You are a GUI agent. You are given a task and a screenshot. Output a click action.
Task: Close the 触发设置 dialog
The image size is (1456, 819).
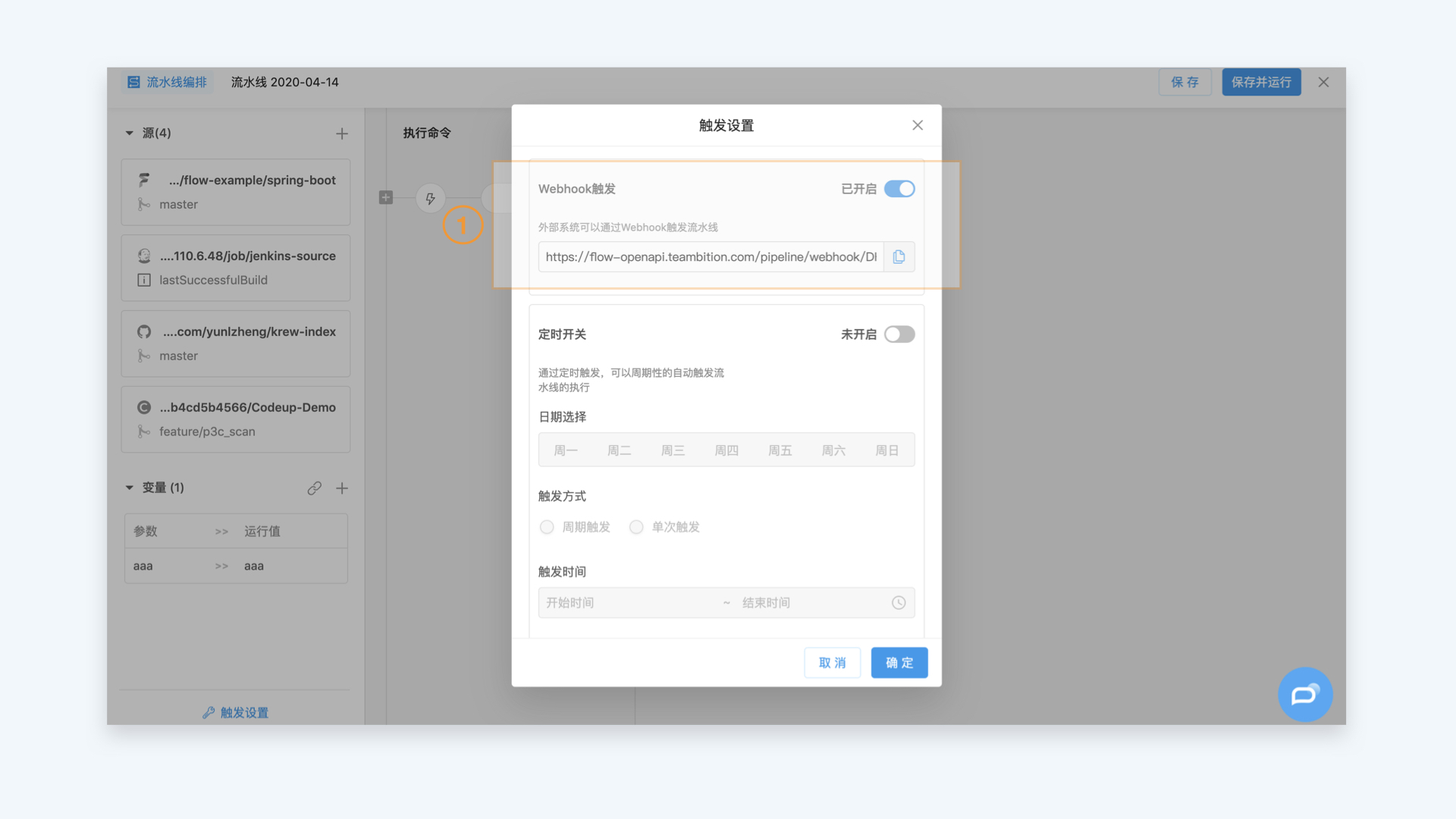pos(918,125)
